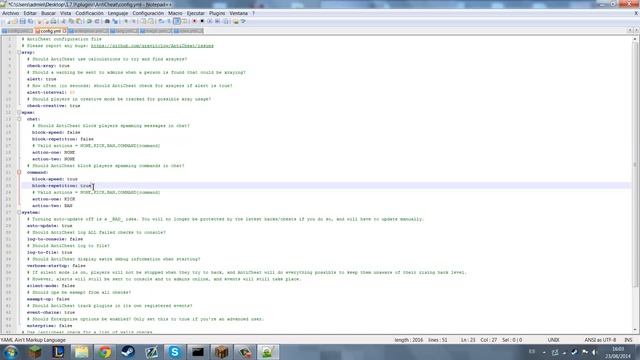640x360 pixels.
Task: Click the 'silent-mode: false' line
Action: (51, 286)
